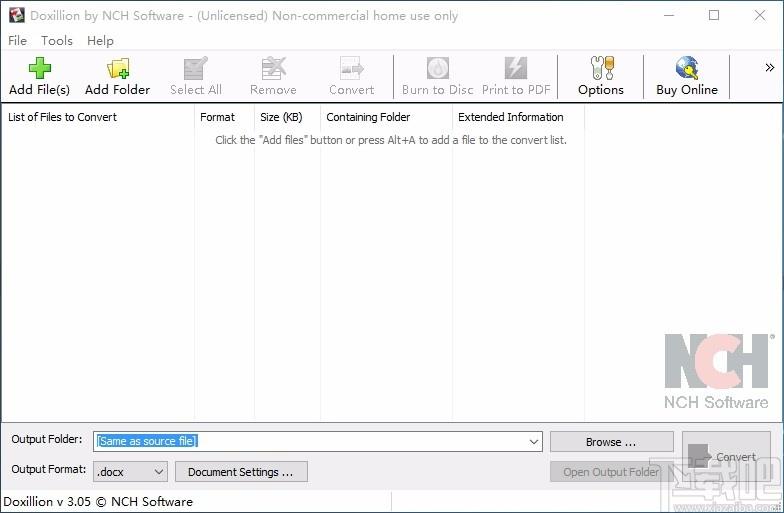Click the Browse ... button

coord(611,442)
